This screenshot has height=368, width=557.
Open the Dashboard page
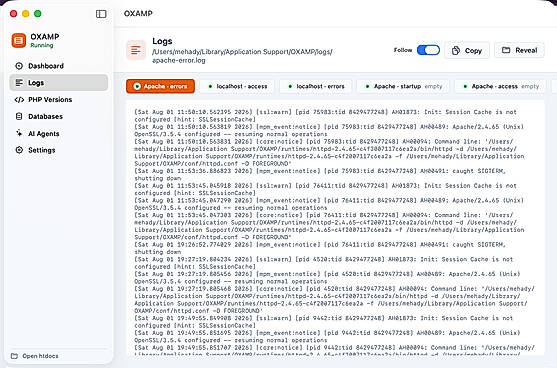click(59, 66)
